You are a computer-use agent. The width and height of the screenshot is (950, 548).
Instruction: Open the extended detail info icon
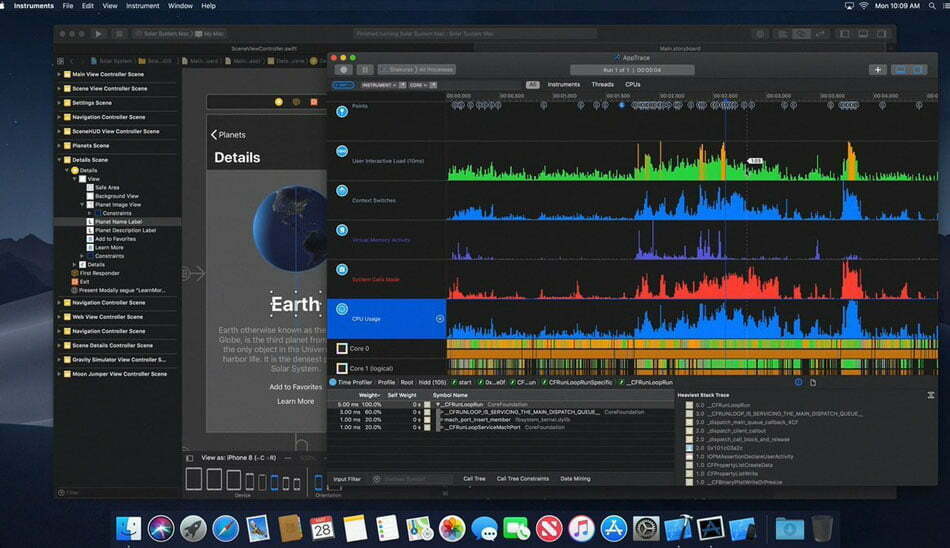798,382
